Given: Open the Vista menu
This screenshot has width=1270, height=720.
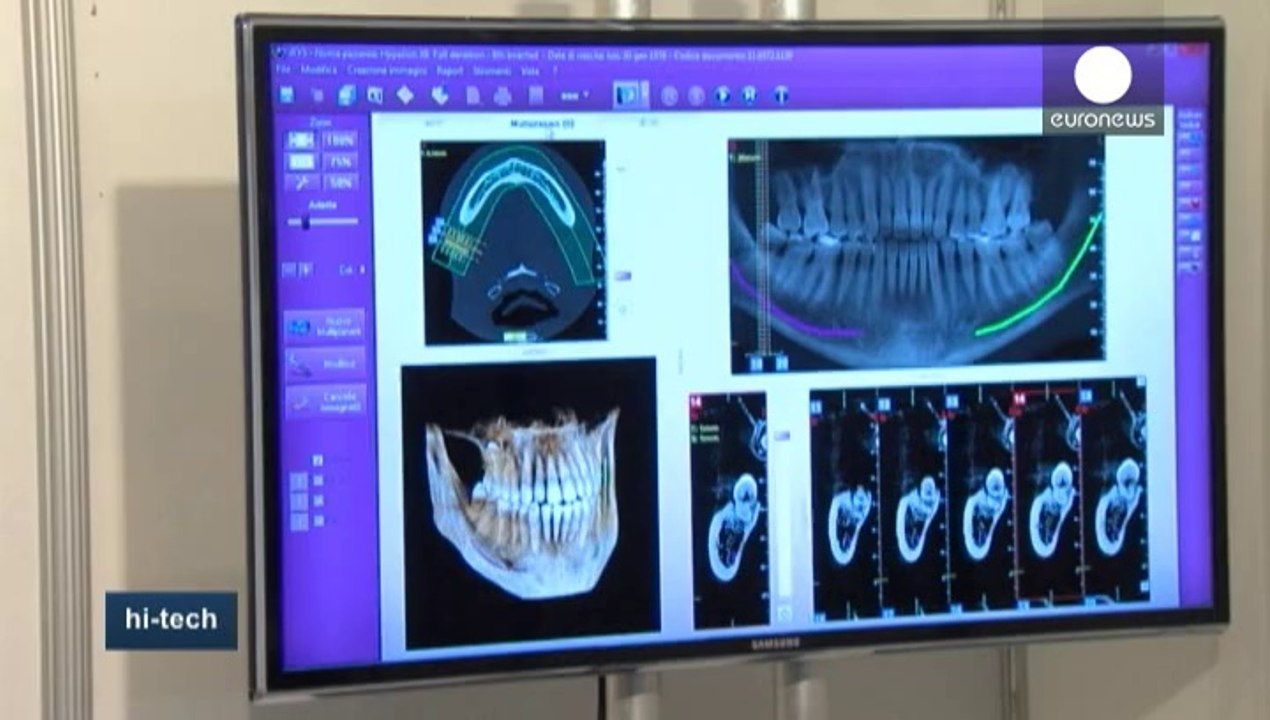Looking at the screenshot, I should (530, 71).
